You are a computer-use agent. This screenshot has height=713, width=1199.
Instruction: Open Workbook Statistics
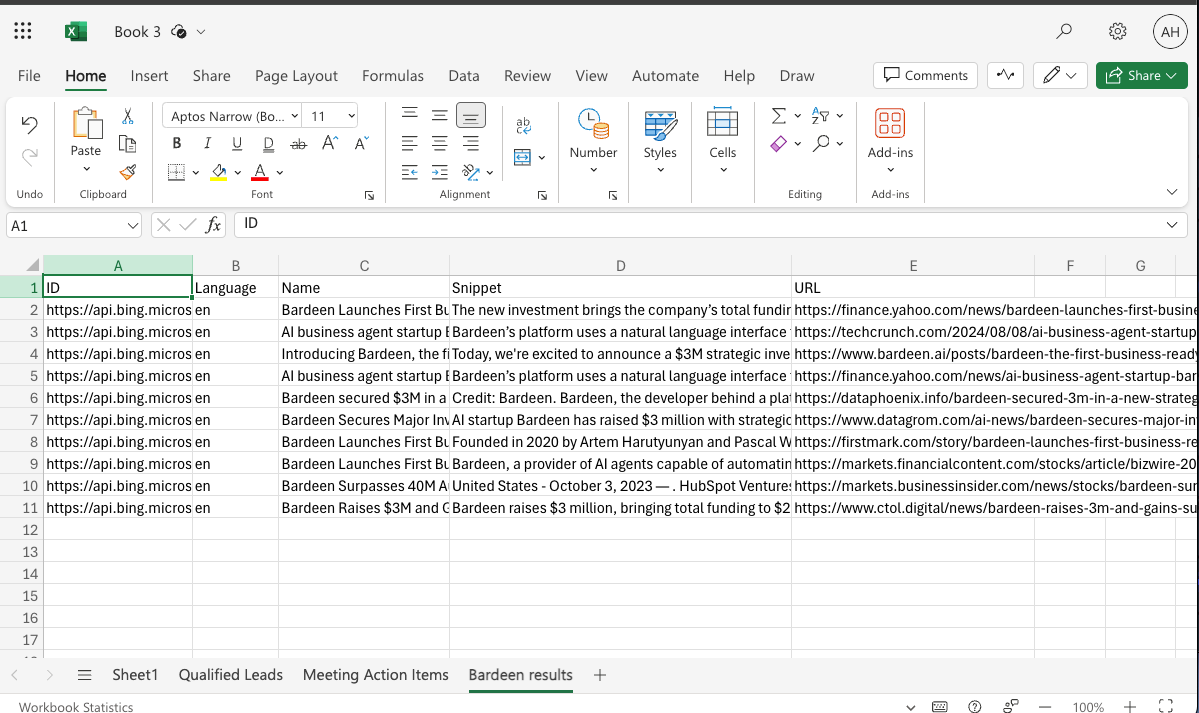pyautogui.click(x=76, y=707)
